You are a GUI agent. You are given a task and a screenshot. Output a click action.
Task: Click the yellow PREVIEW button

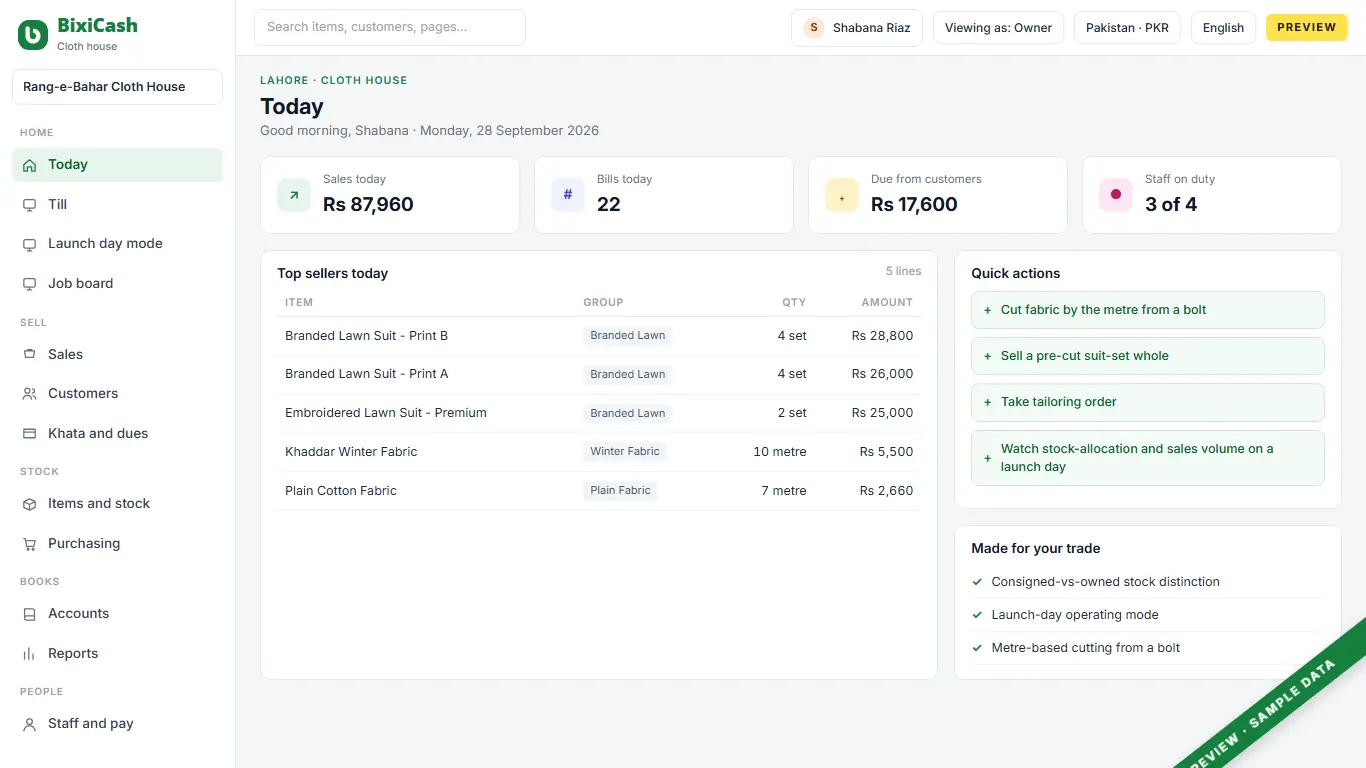[x=1306, y=28]
